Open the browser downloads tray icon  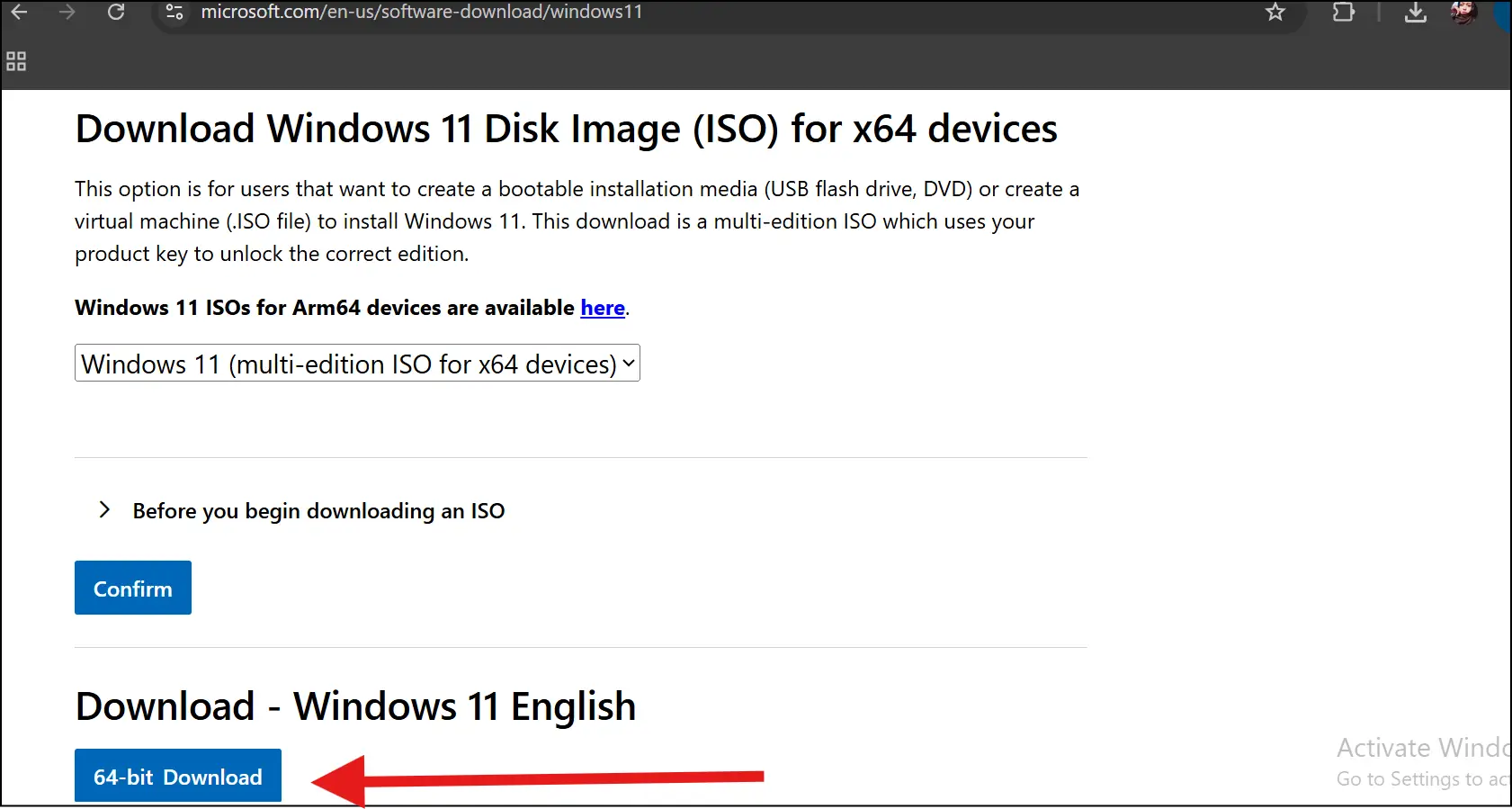[x=1416, y=13]
